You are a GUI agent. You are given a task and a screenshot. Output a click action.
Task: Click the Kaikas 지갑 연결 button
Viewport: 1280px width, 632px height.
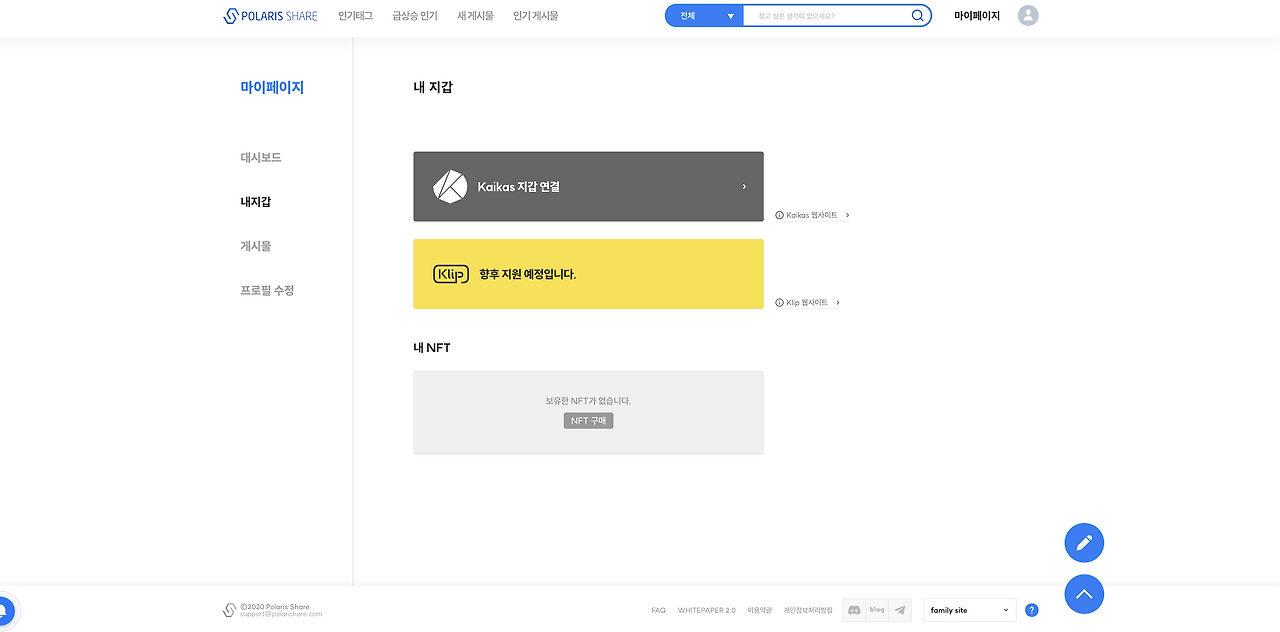[x=588, y=187]
